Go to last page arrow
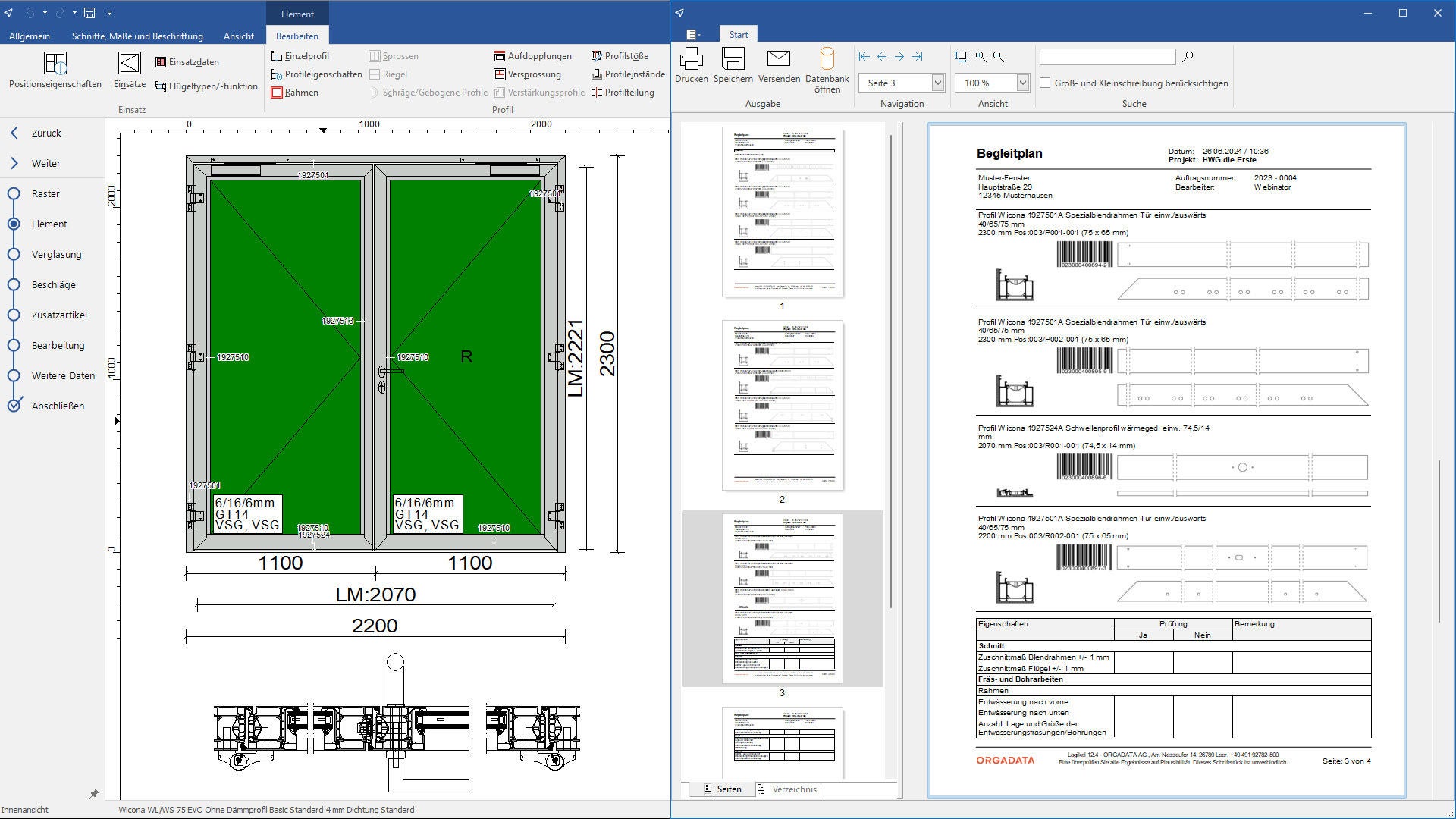 [x=917, y=57]
